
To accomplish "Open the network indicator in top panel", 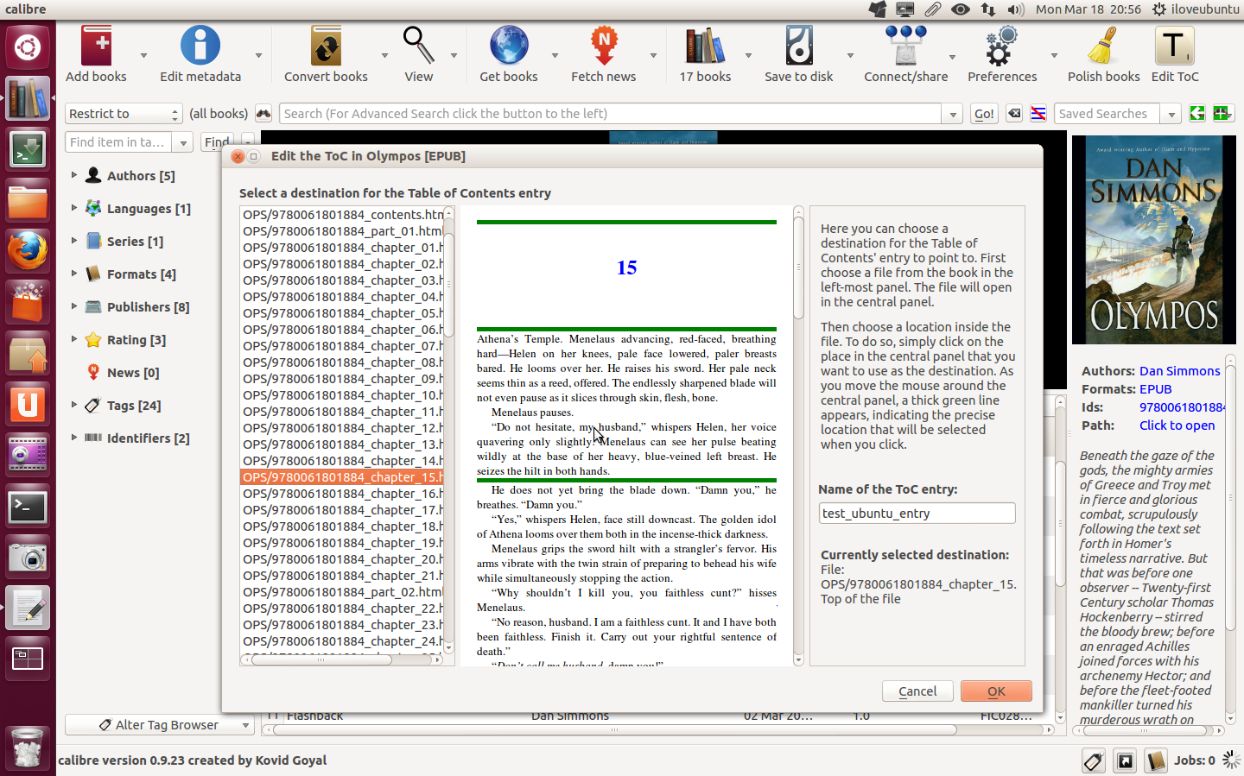I will (988, 9).
